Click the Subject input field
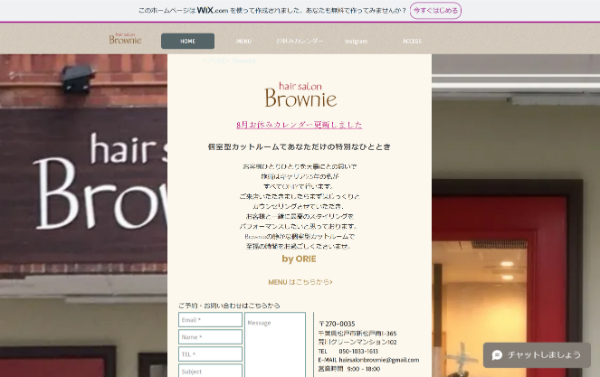600x377 pixels. 210,371
